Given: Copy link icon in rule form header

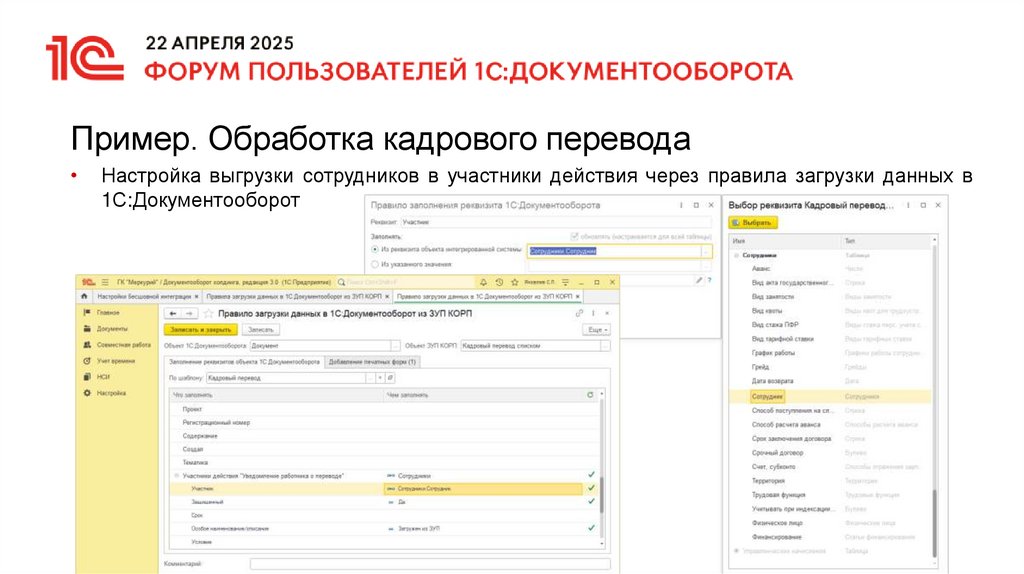Looking at the screenshot, I should 579,313.
